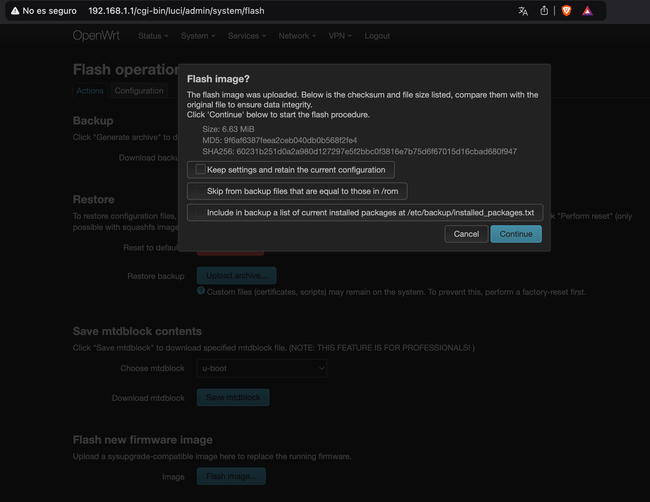The height and width of the screenshot is (502, 650).
Task: Click the info icon under Restore backup
Action: (x=201, y=291)
